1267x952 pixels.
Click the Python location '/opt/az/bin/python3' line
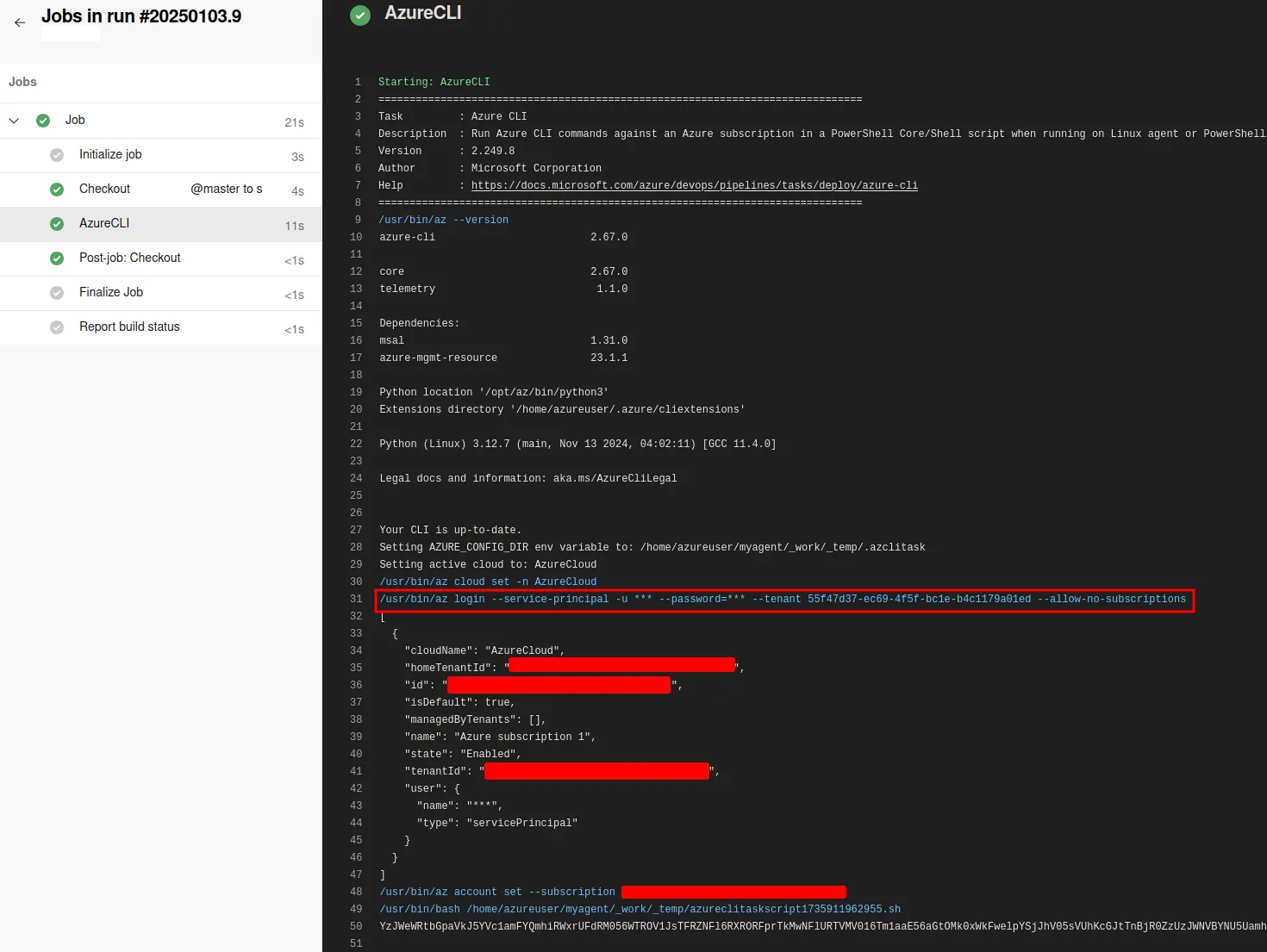click(494, 392)
